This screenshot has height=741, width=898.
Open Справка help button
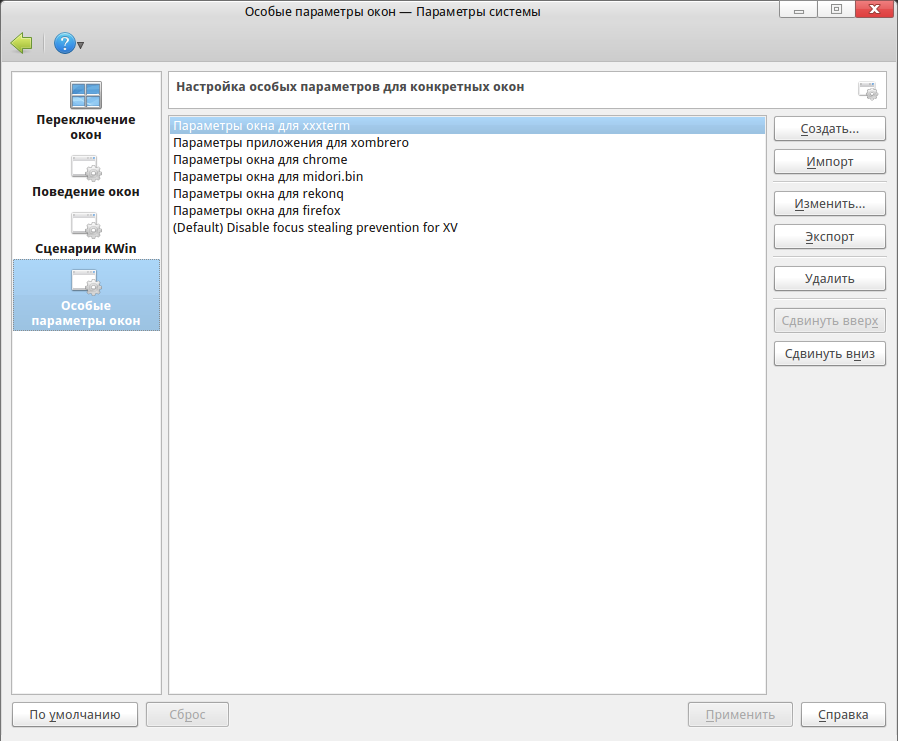(x=843, y=715)
